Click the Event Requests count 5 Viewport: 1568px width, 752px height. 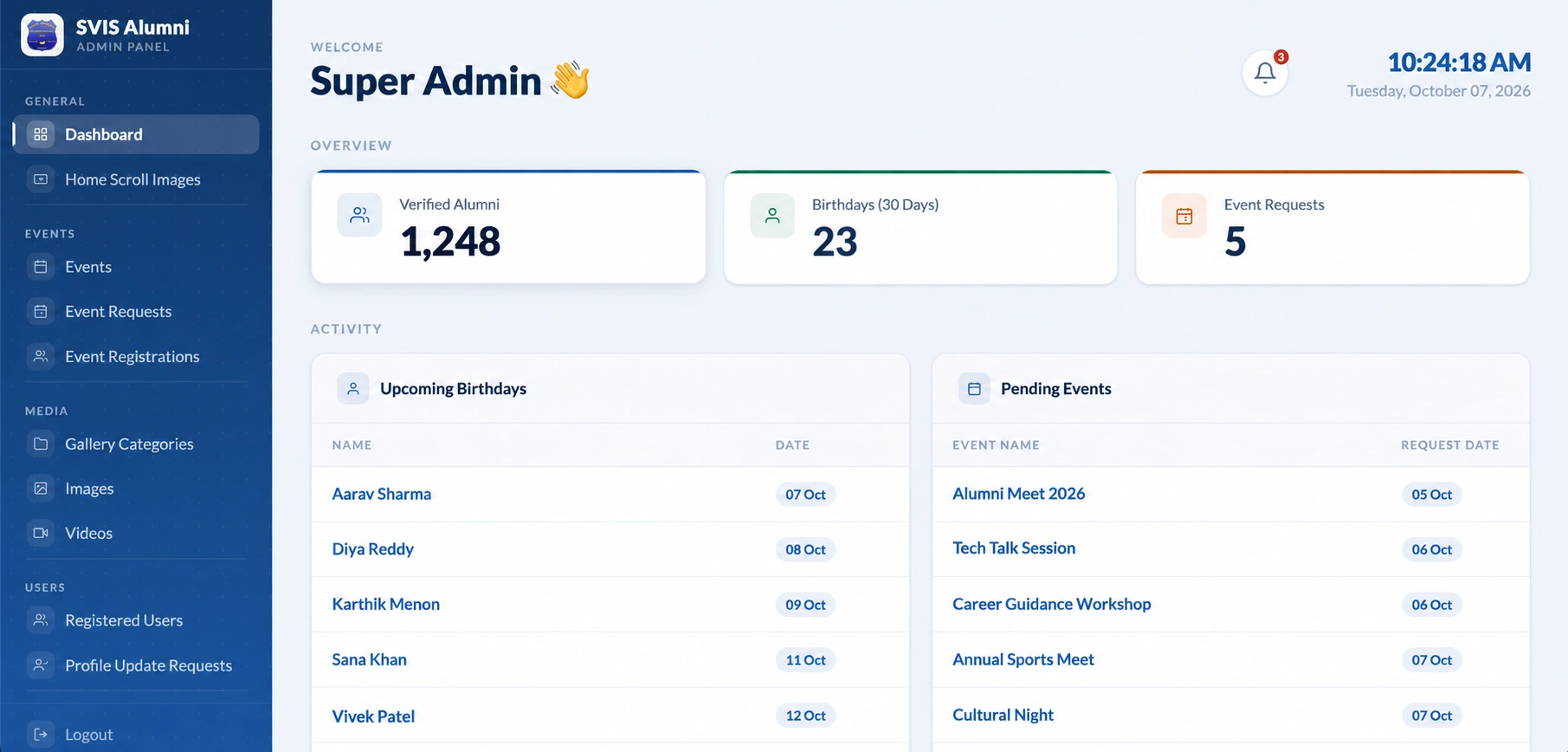[1236, 242]
